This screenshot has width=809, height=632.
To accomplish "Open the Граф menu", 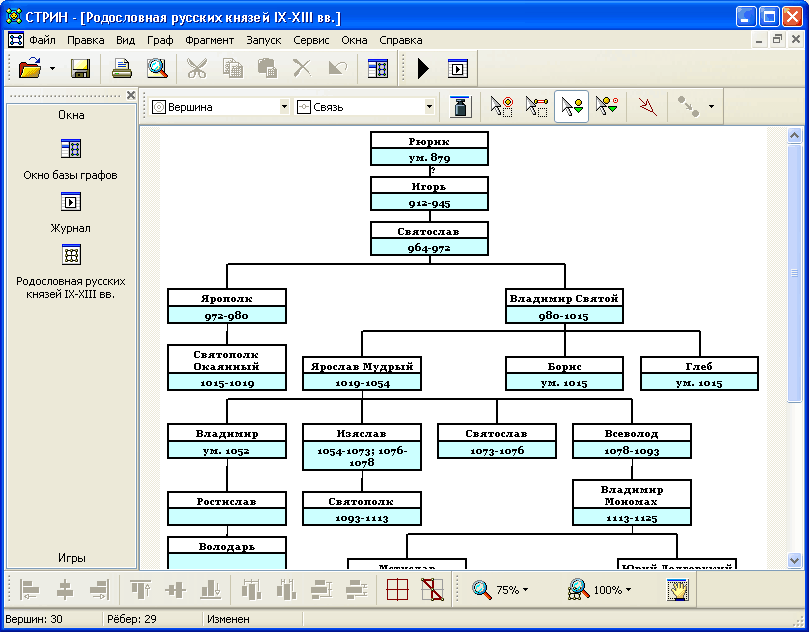I will pyautogui.click(x=159, y=40).
